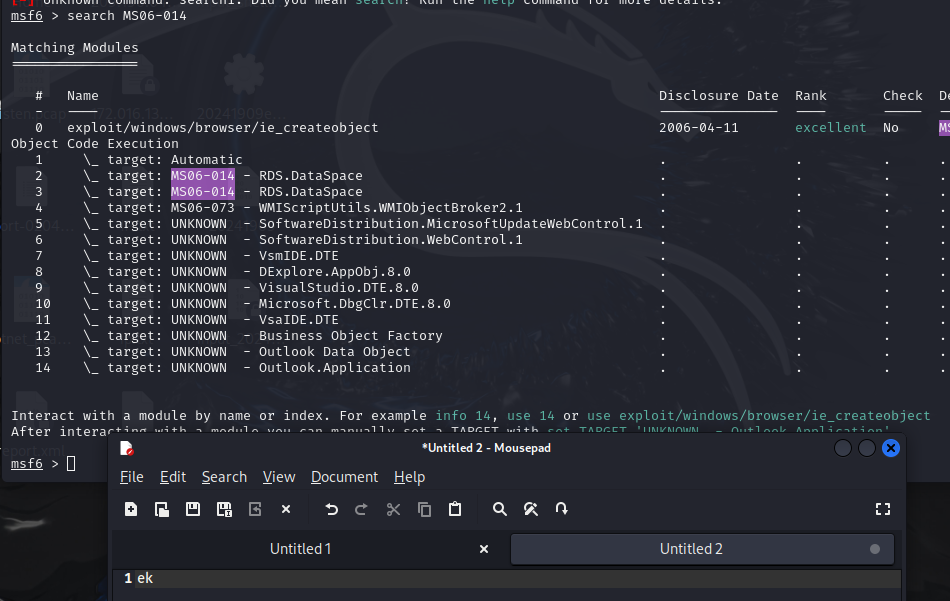Image resolution: width=950 pixels, height=601 pixels.
Task: Switch to the Untitled 1 tab
Action: (x=301, y=549)
